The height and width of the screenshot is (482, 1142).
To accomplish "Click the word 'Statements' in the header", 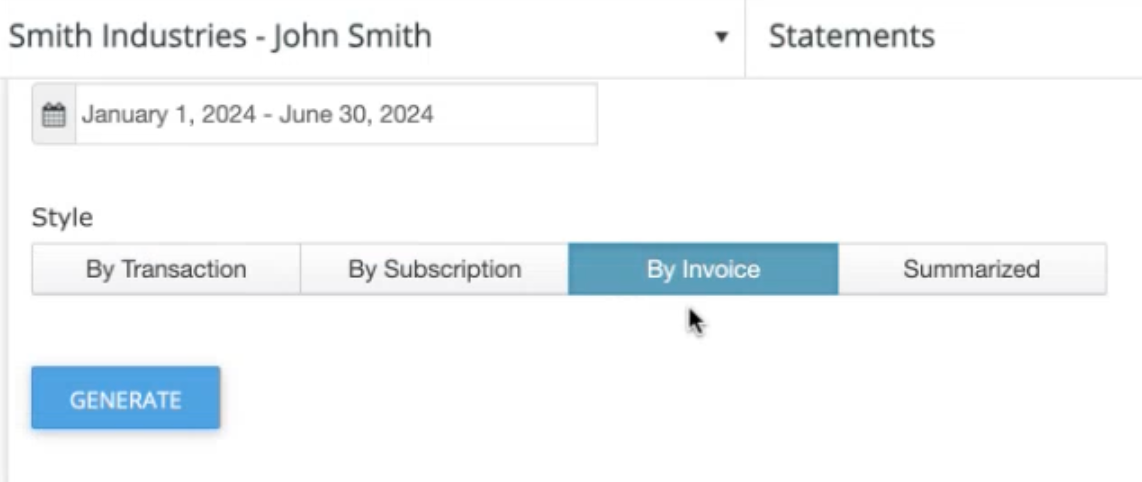I will click(x=852, y=36).
